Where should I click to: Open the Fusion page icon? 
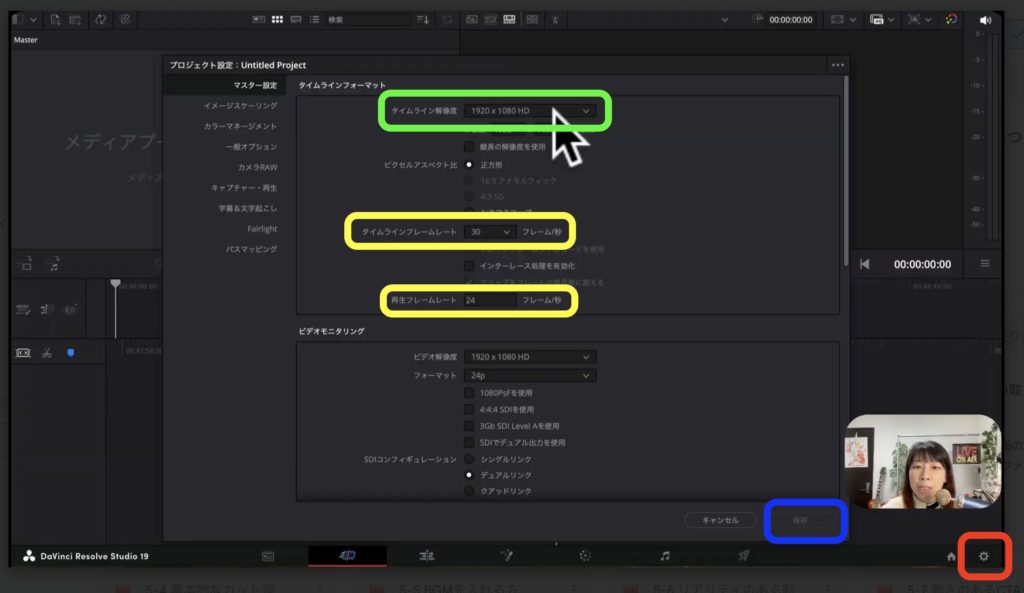coord(506,555)
